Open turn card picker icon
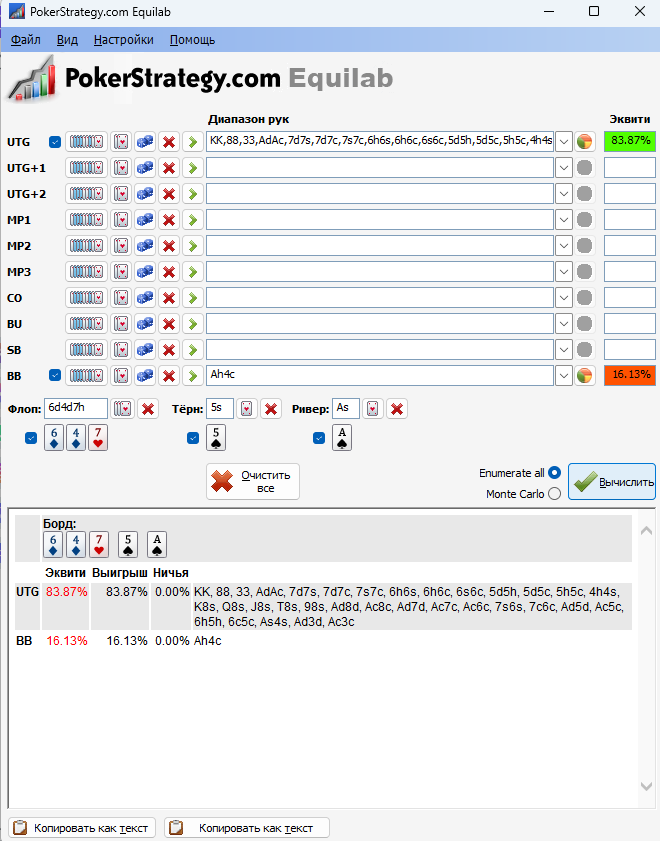This screenshot has width=660, height=841. click(247, 409)
